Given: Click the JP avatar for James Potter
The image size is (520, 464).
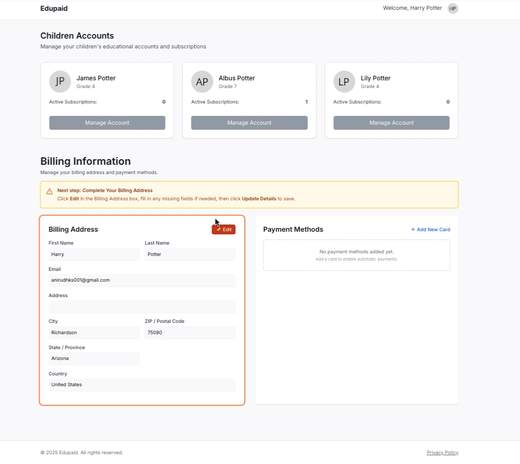Looking at the screenshot, I should tap(60, 81).
